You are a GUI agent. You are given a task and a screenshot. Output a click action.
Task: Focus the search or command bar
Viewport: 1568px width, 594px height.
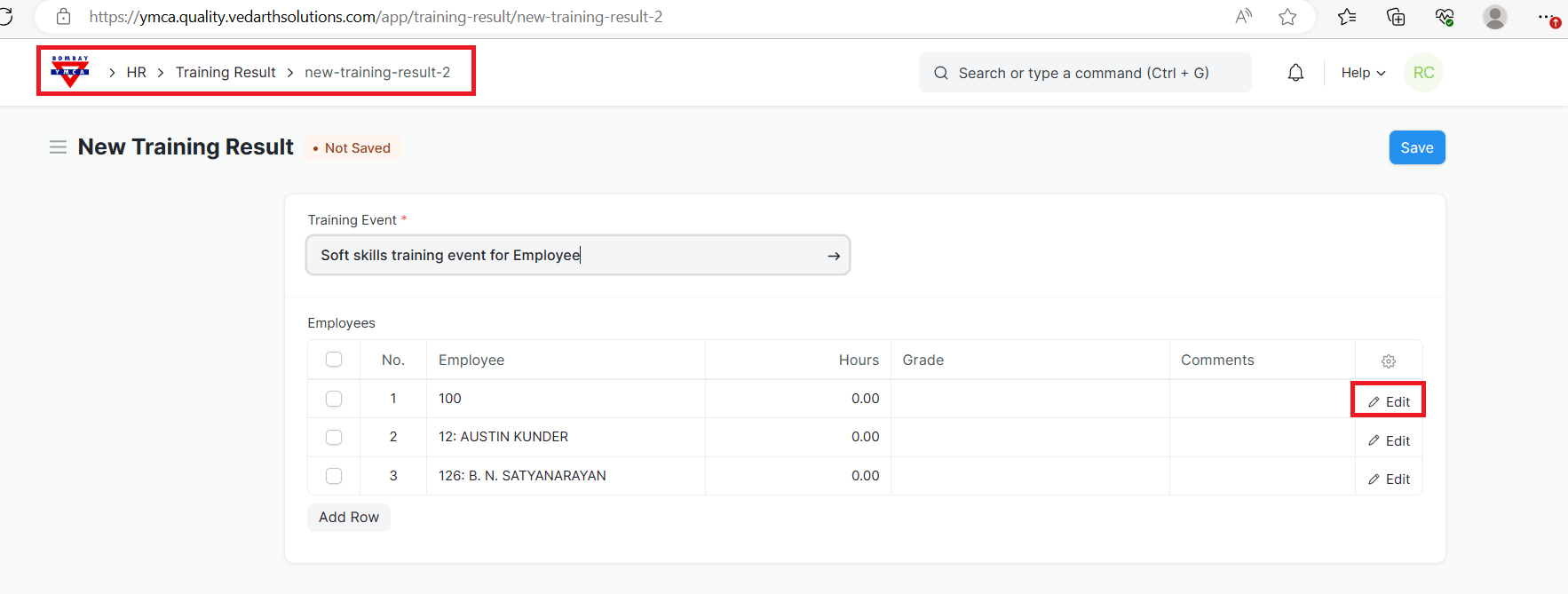point(1084,73)
